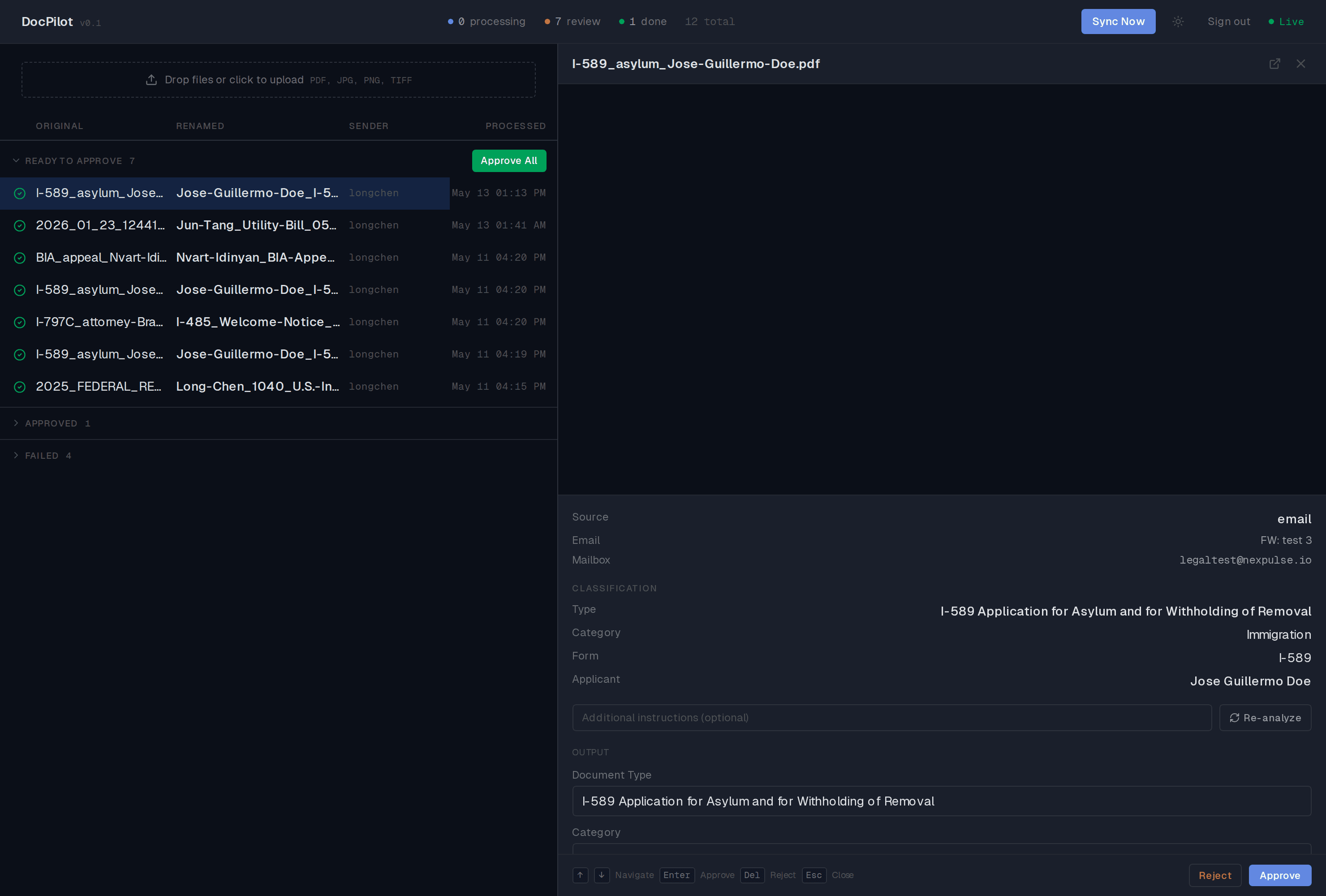Click status icon for Long-Chen 1040 row
Screen dimensions: 1326x896
pyautogui.click(x=19, y=387)
